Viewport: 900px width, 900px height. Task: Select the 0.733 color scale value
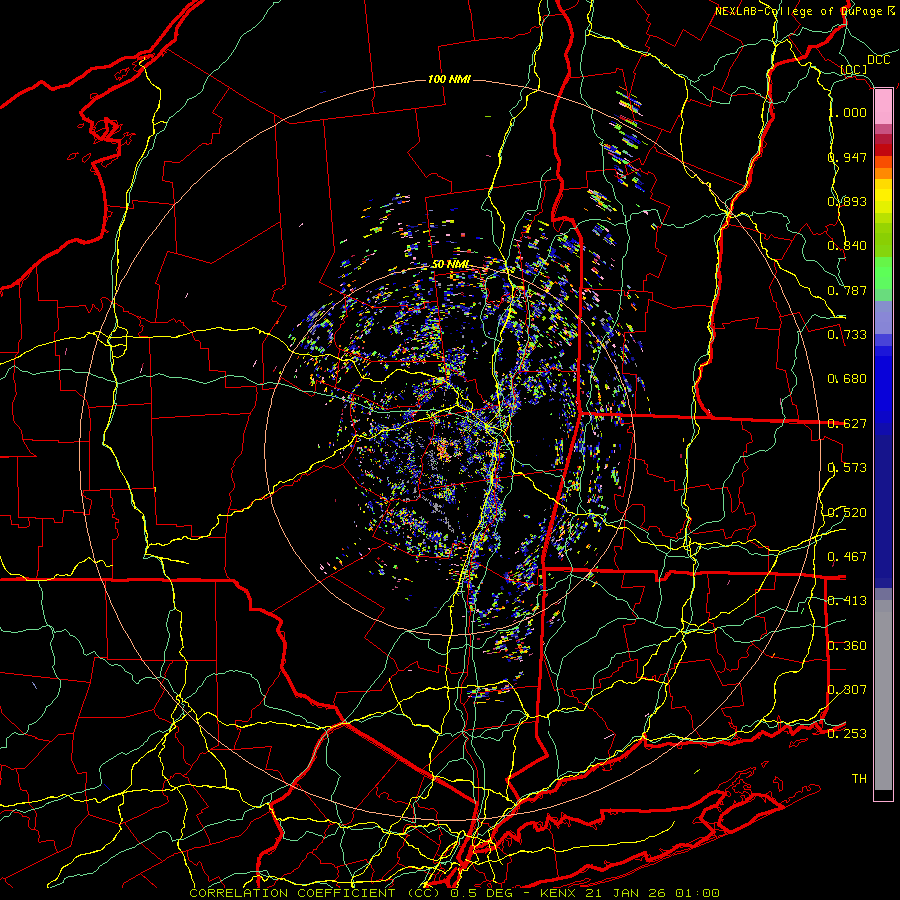coord(848,335)
